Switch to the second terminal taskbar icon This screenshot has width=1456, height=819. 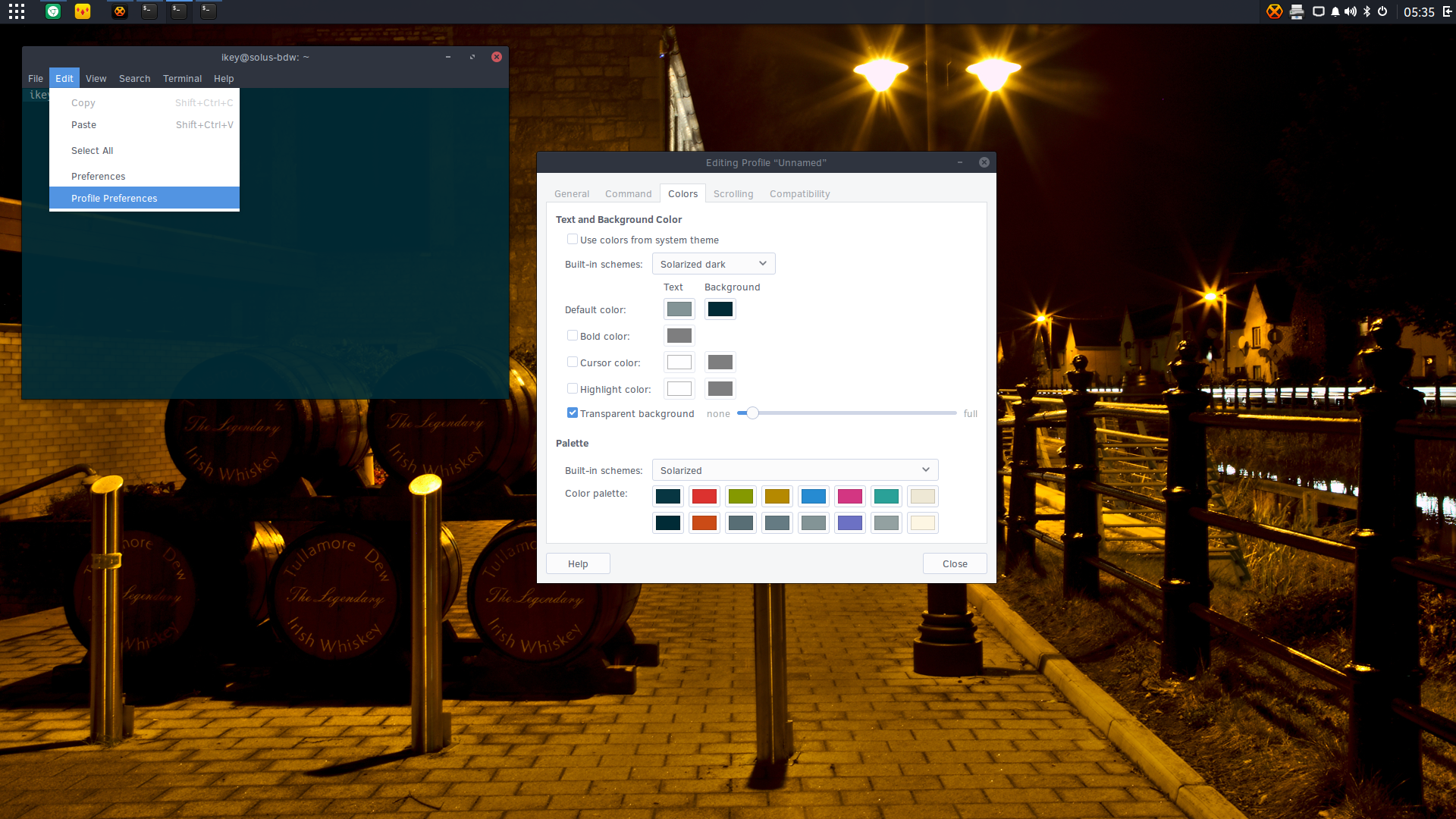[x=179, y=11]
